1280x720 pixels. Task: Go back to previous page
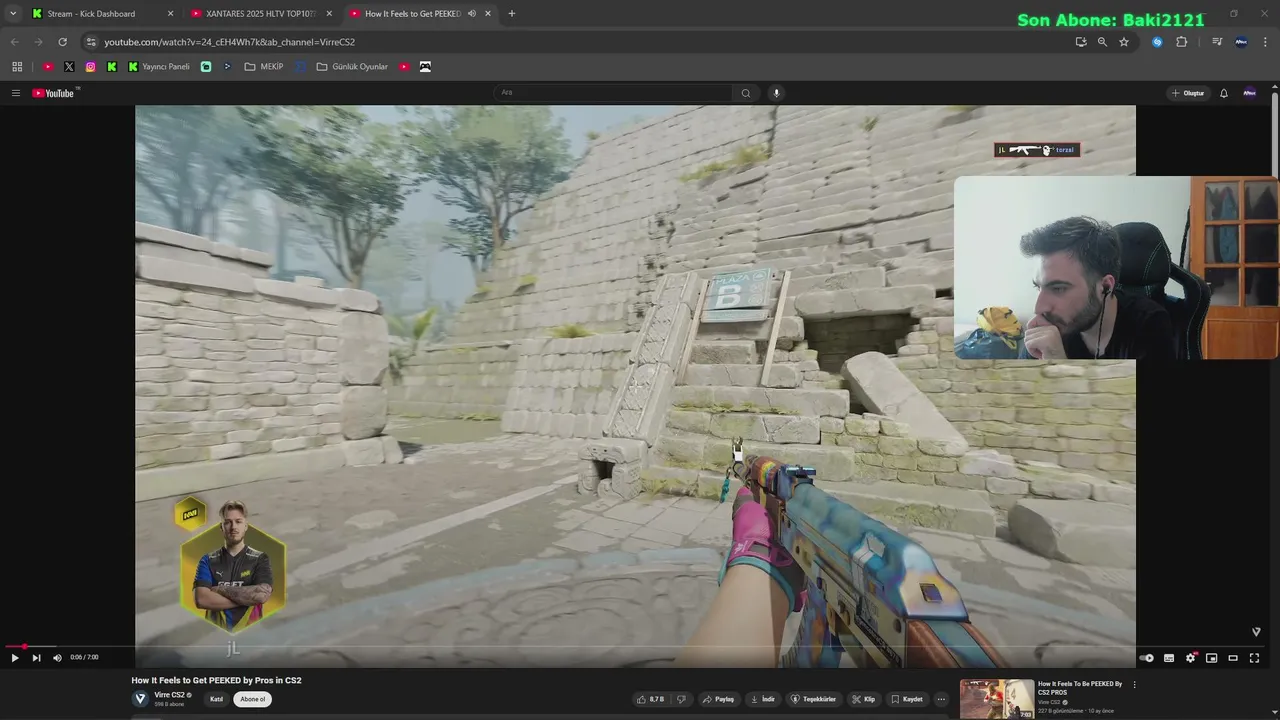(x=14, y=42)
